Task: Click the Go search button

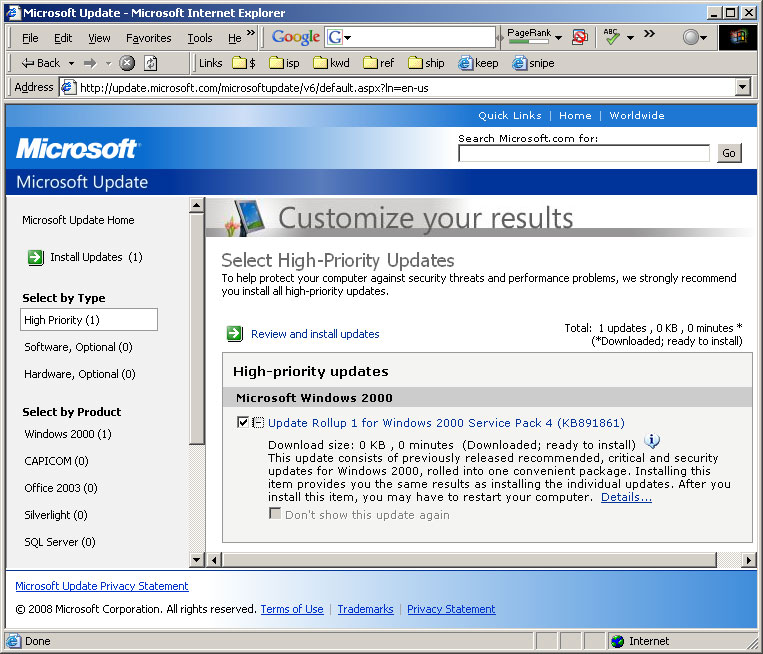Action: tap(729, 153)
